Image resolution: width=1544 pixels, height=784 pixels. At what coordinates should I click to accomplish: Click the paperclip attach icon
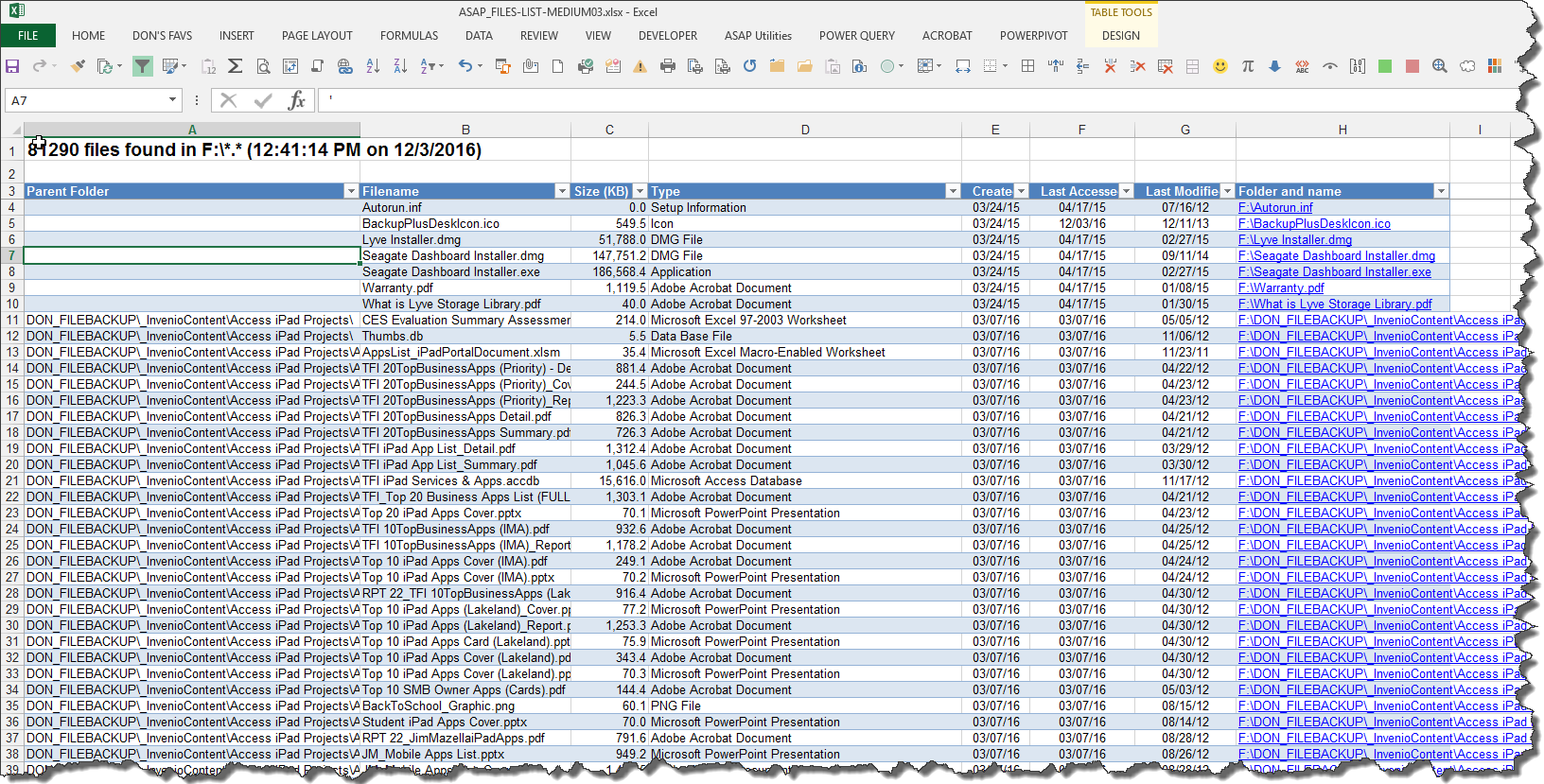531,66
